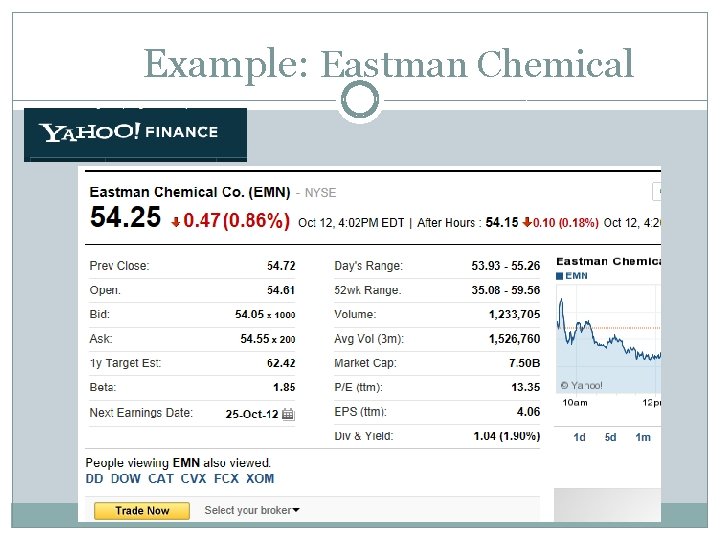The width and height of the screenshot is (720, 540).
Task: Click the after hours price 54.15
Action: pyautogui.click(x=501, y=223)
